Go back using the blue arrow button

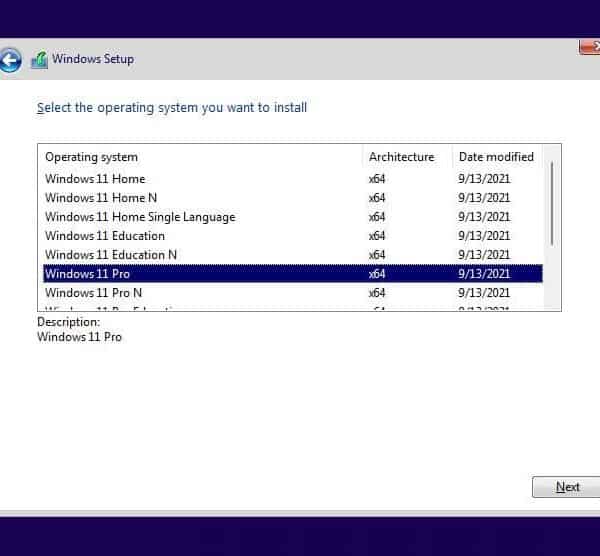pos(10,60)
